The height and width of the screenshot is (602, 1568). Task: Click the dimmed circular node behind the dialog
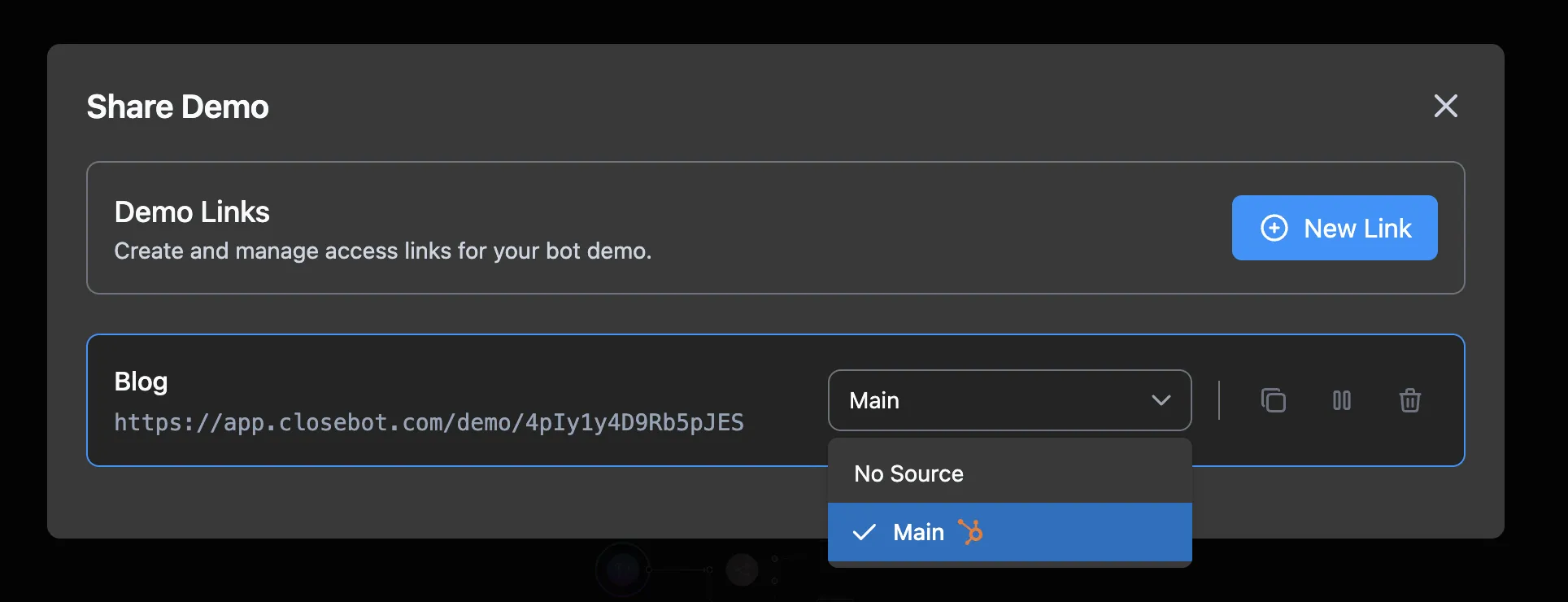(623, 570)
